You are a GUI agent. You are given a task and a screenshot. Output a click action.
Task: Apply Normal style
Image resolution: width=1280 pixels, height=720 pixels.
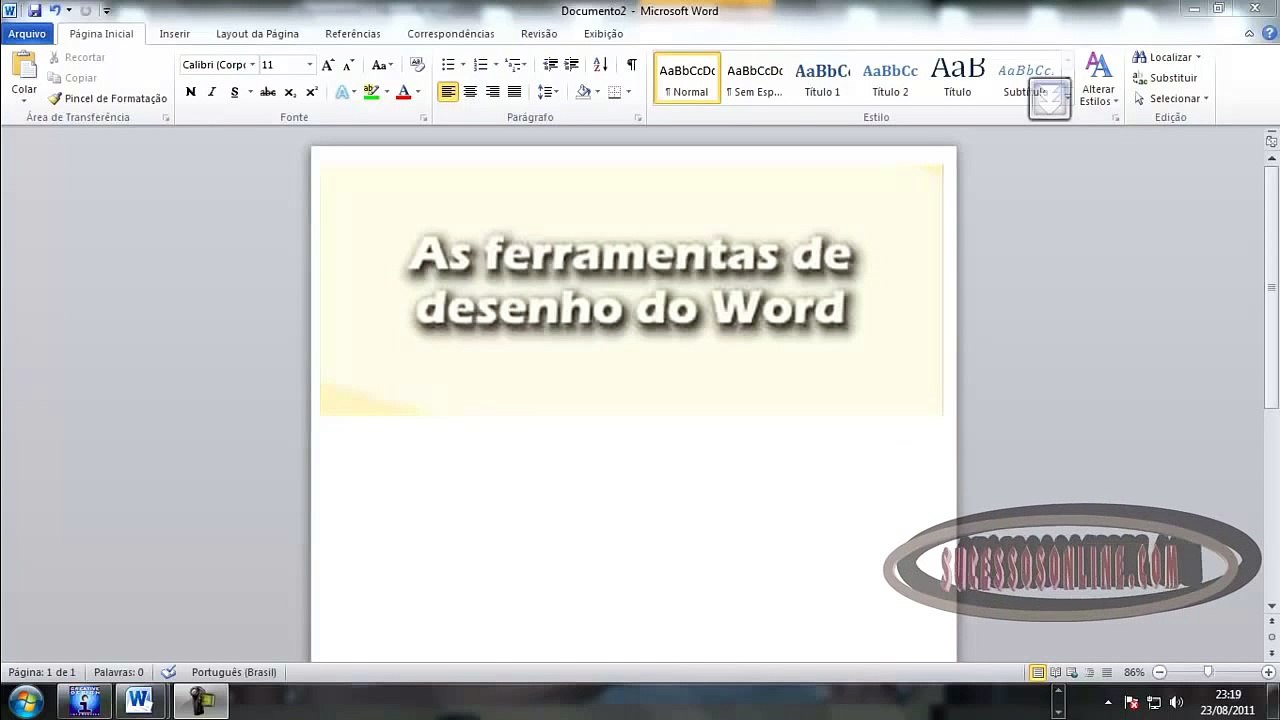687,78
